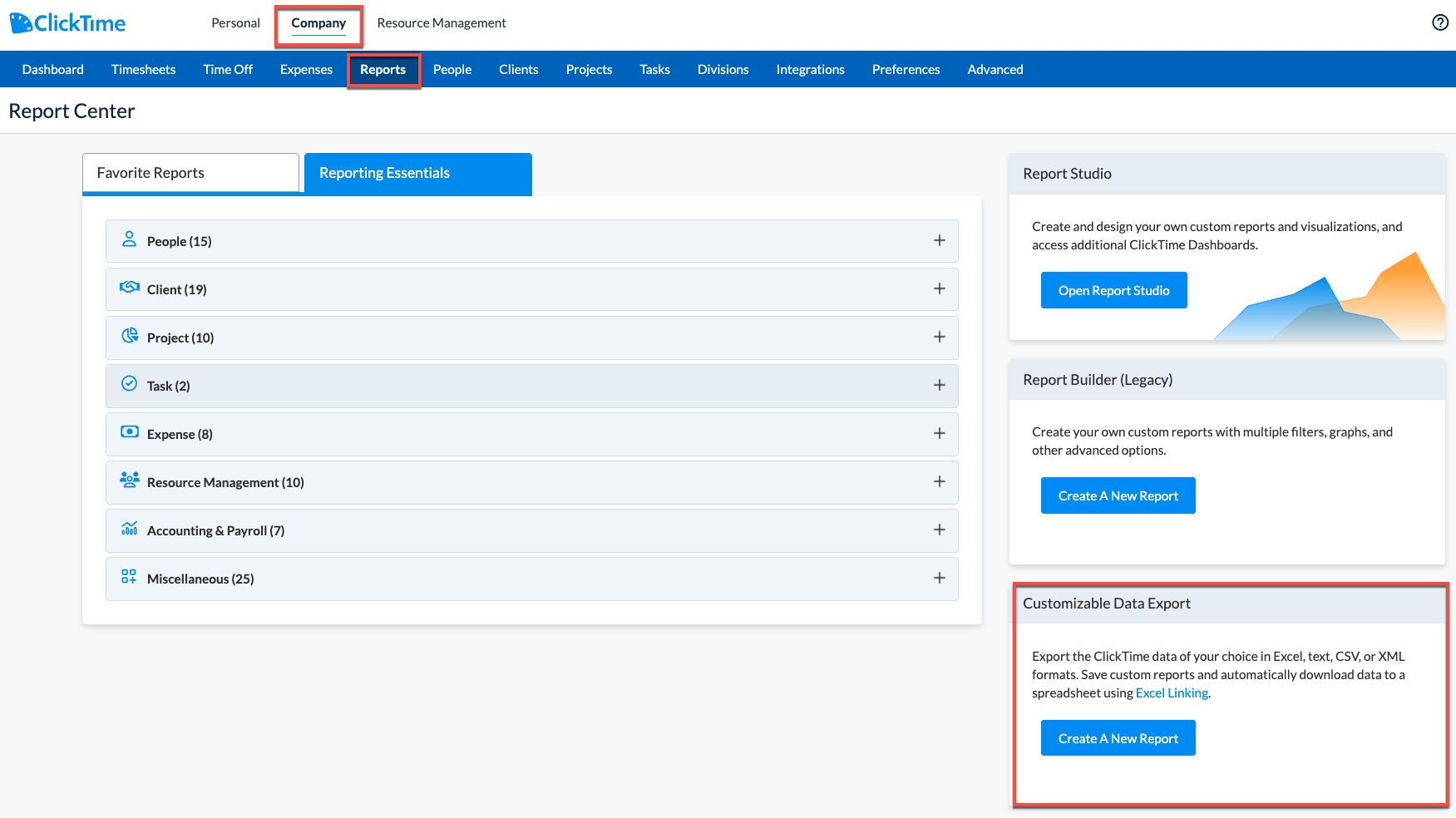Switch to the Favorite Reports tab
Image resolution: width=1456 pixels, height=818 pixels.
pos(190,173)
